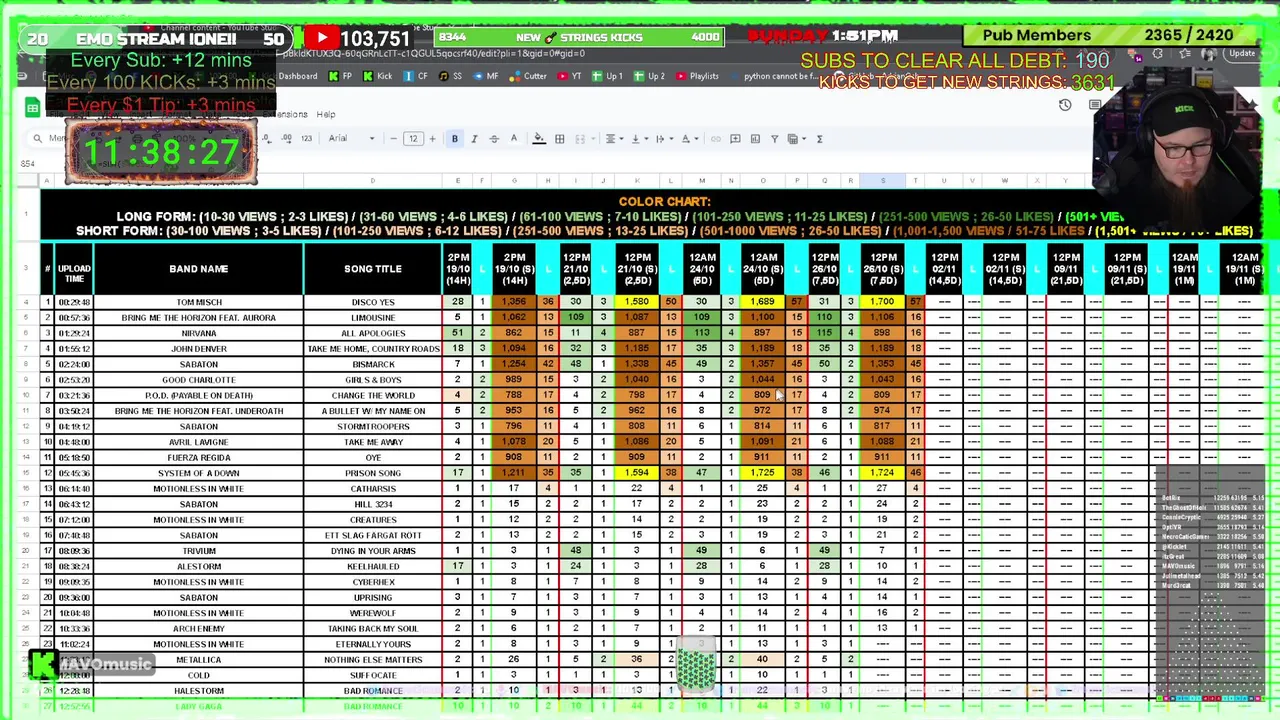This screenshot has width=1280, height=720.
Task: Open the FP bookmark
Action: click(341, 76)
